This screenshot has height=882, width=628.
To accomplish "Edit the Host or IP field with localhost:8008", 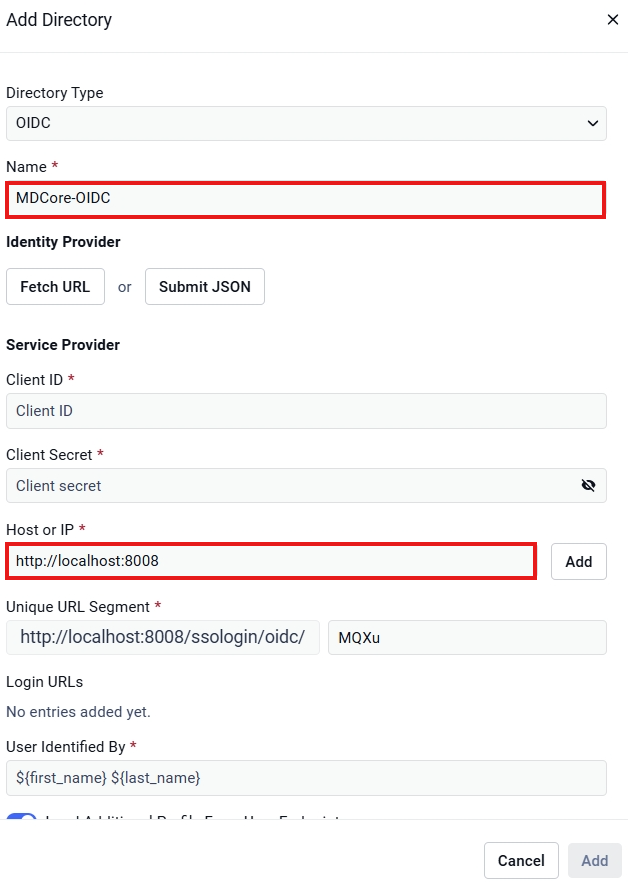I will pyautogui.click(x=271, y=561).
